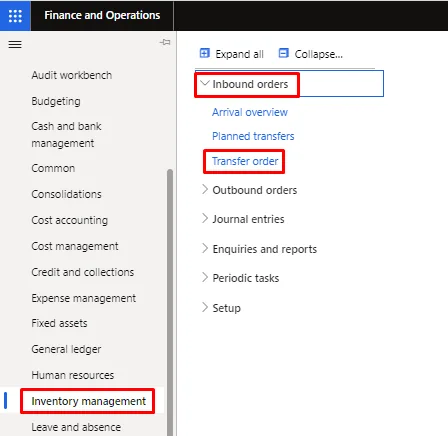Screen dimensions: 448x436
Task: Open Expense management module
Action: click(x=84, y=298)
